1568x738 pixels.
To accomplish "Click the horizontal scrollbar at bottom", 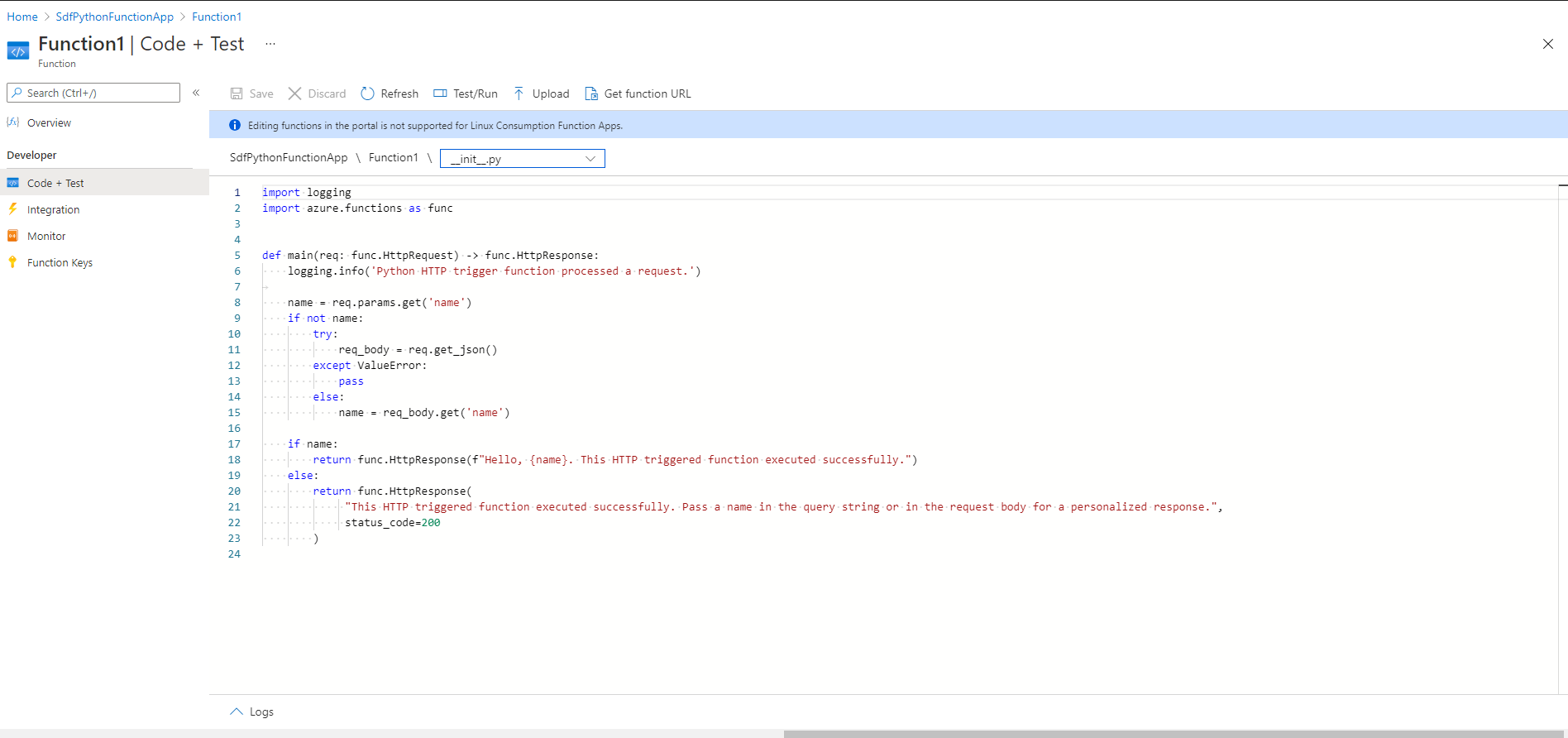I will click(1175, 734).
